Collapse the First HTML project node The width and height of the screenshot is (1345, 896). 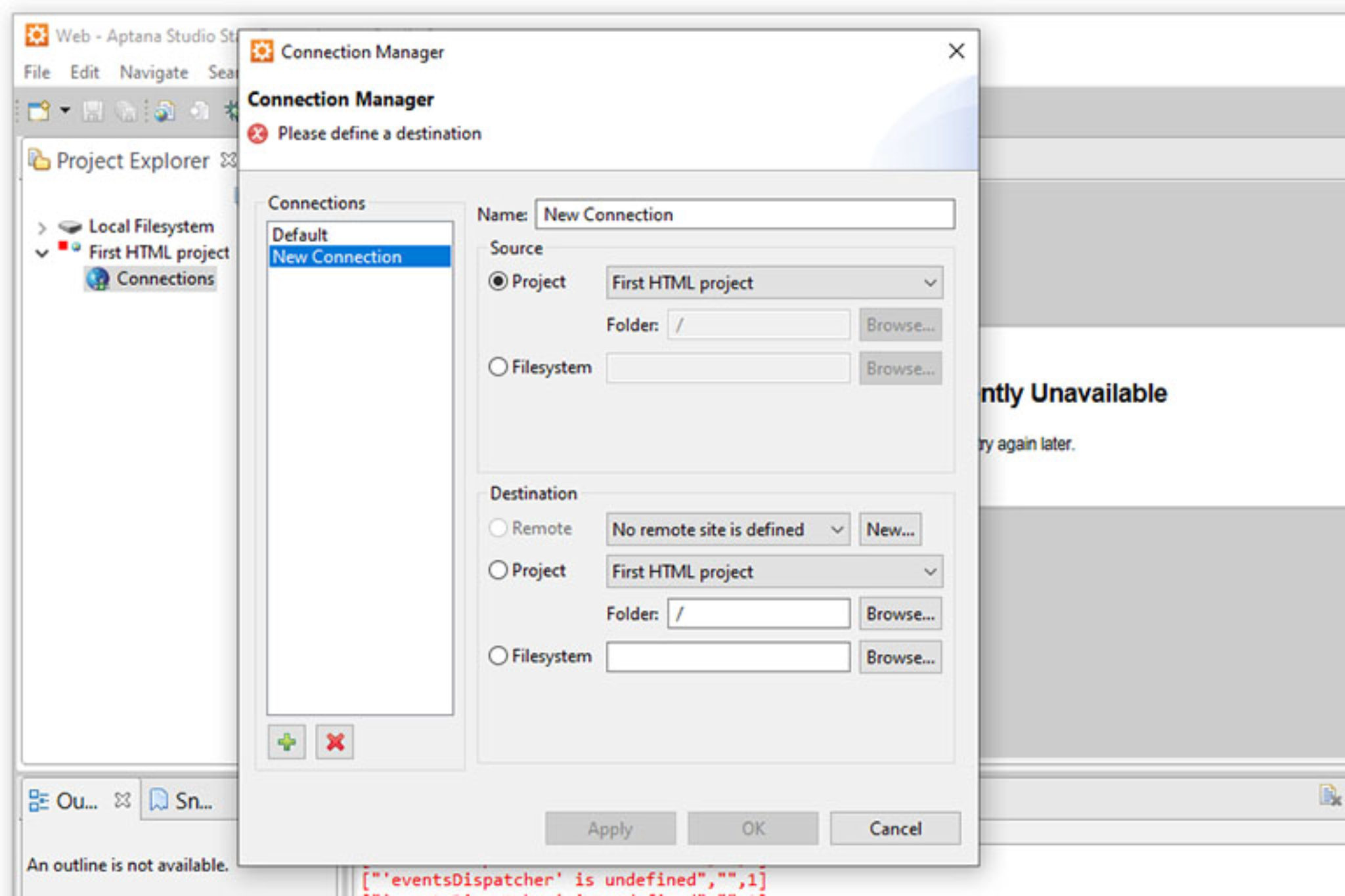(x=41, y=253)
